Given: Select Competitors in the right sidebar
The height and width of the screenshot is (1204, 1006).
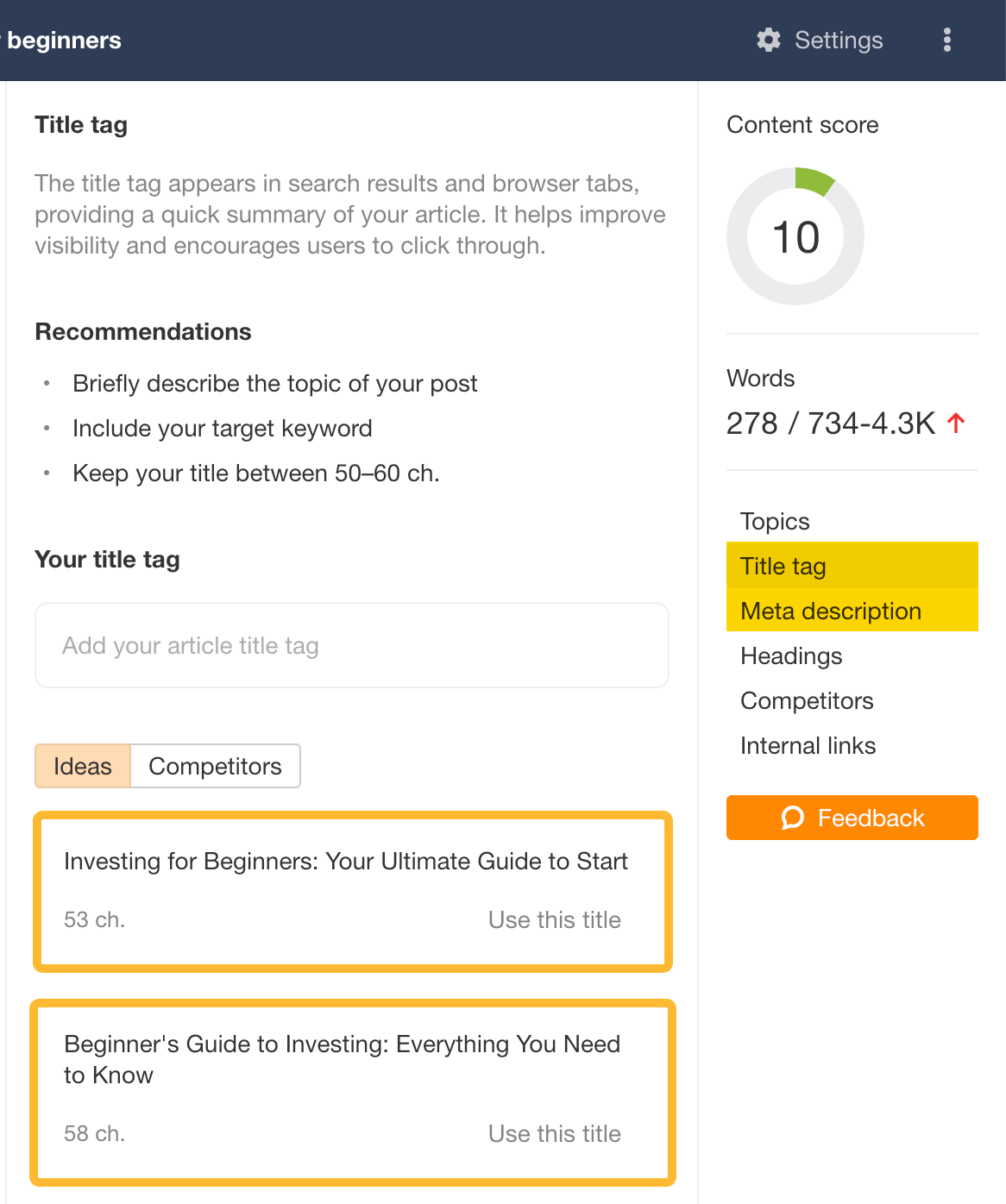Looking at the screenshot, I should (807, 701).
